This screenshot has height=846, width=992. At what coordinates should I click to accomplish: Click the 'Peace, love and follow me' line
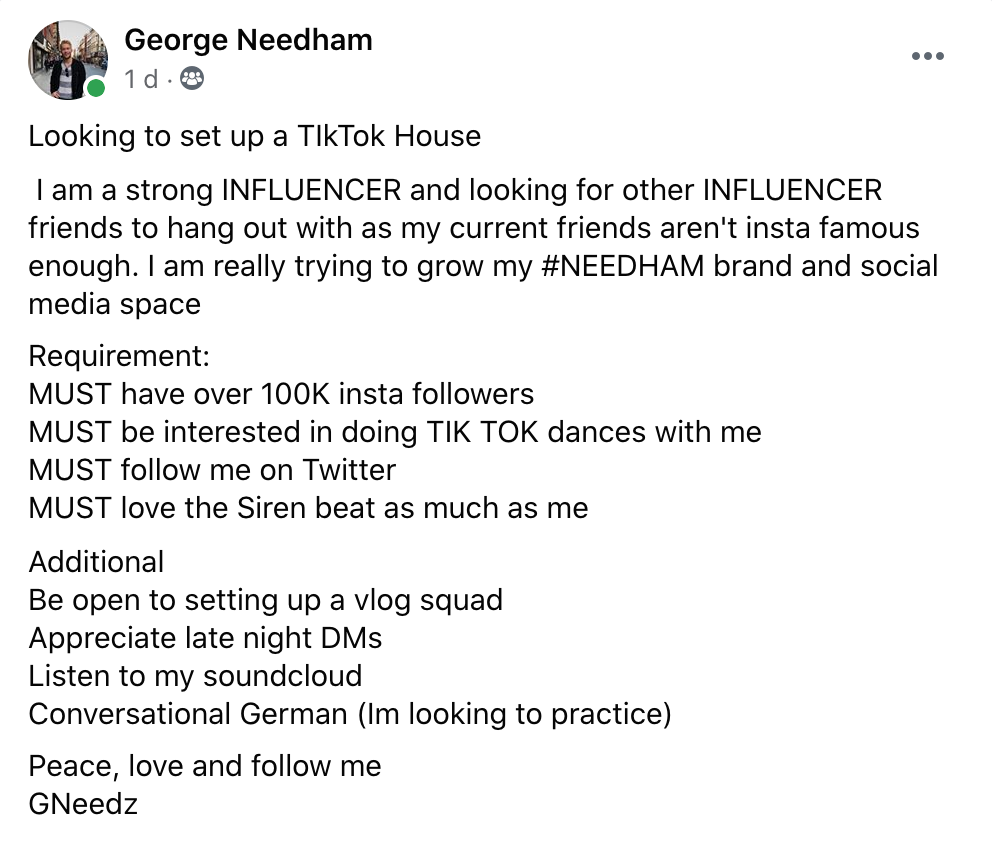coord(205,766)
